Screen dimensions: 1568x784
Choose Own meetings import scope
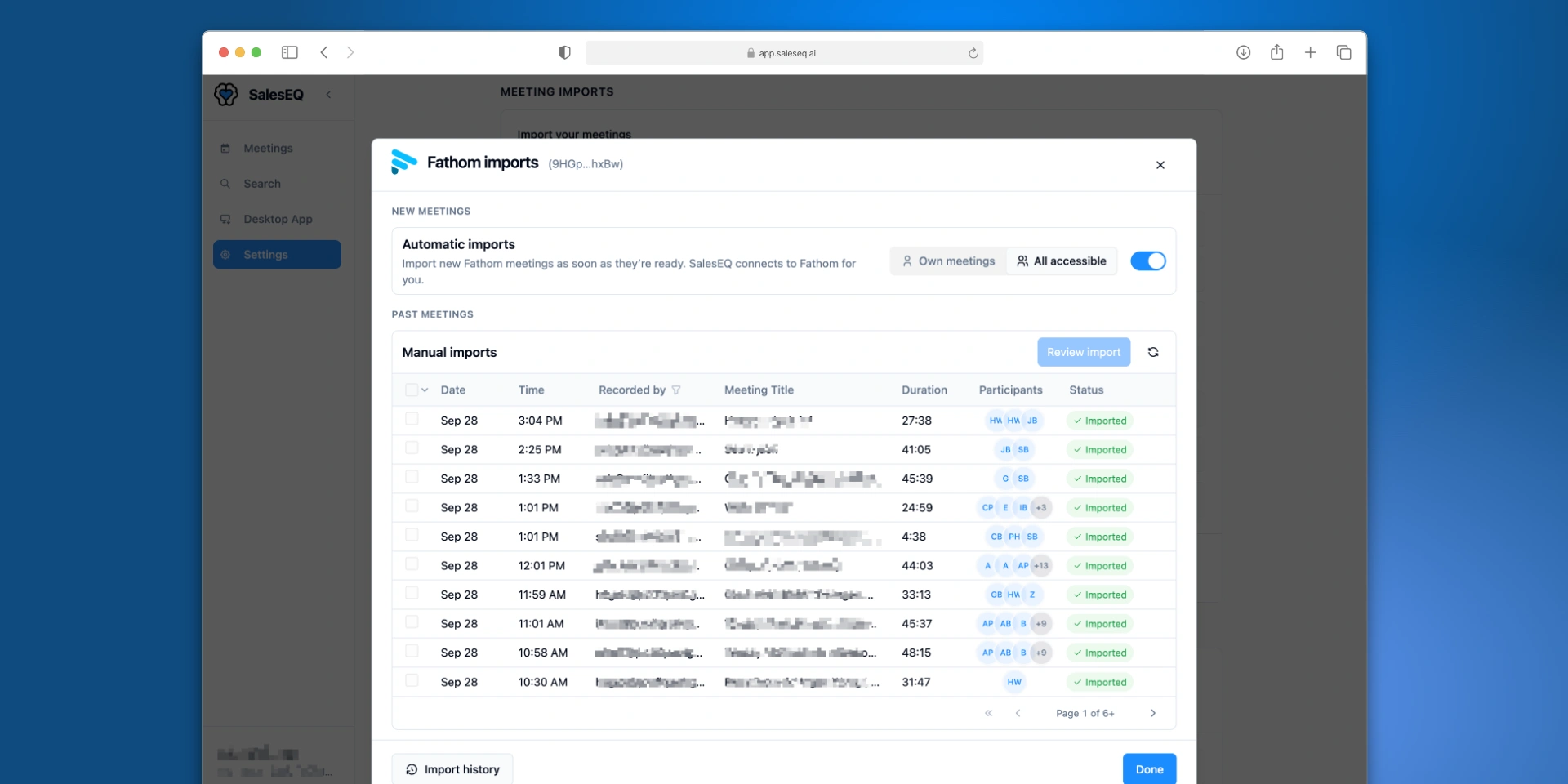click(948, 261)
